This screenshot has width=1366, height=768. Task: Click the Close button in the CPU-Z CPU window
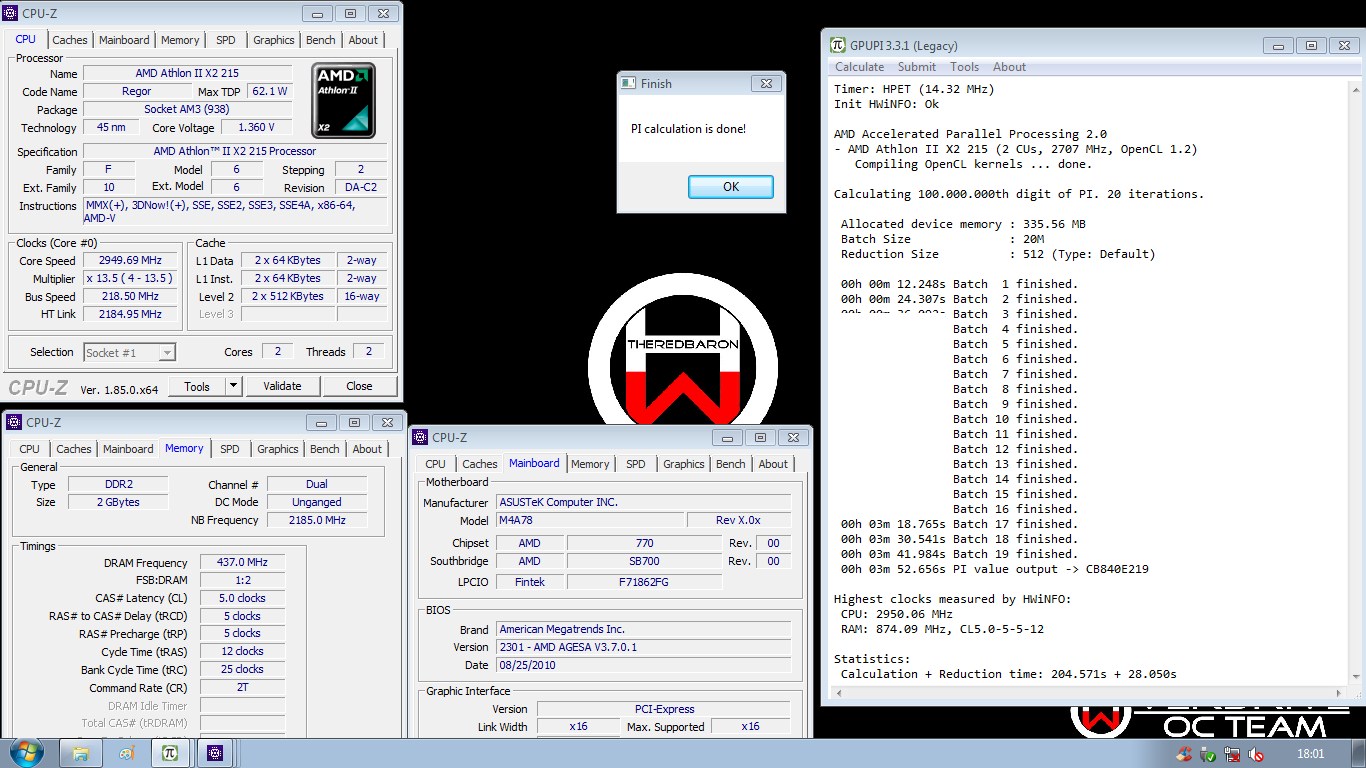(x=359, y=386)
